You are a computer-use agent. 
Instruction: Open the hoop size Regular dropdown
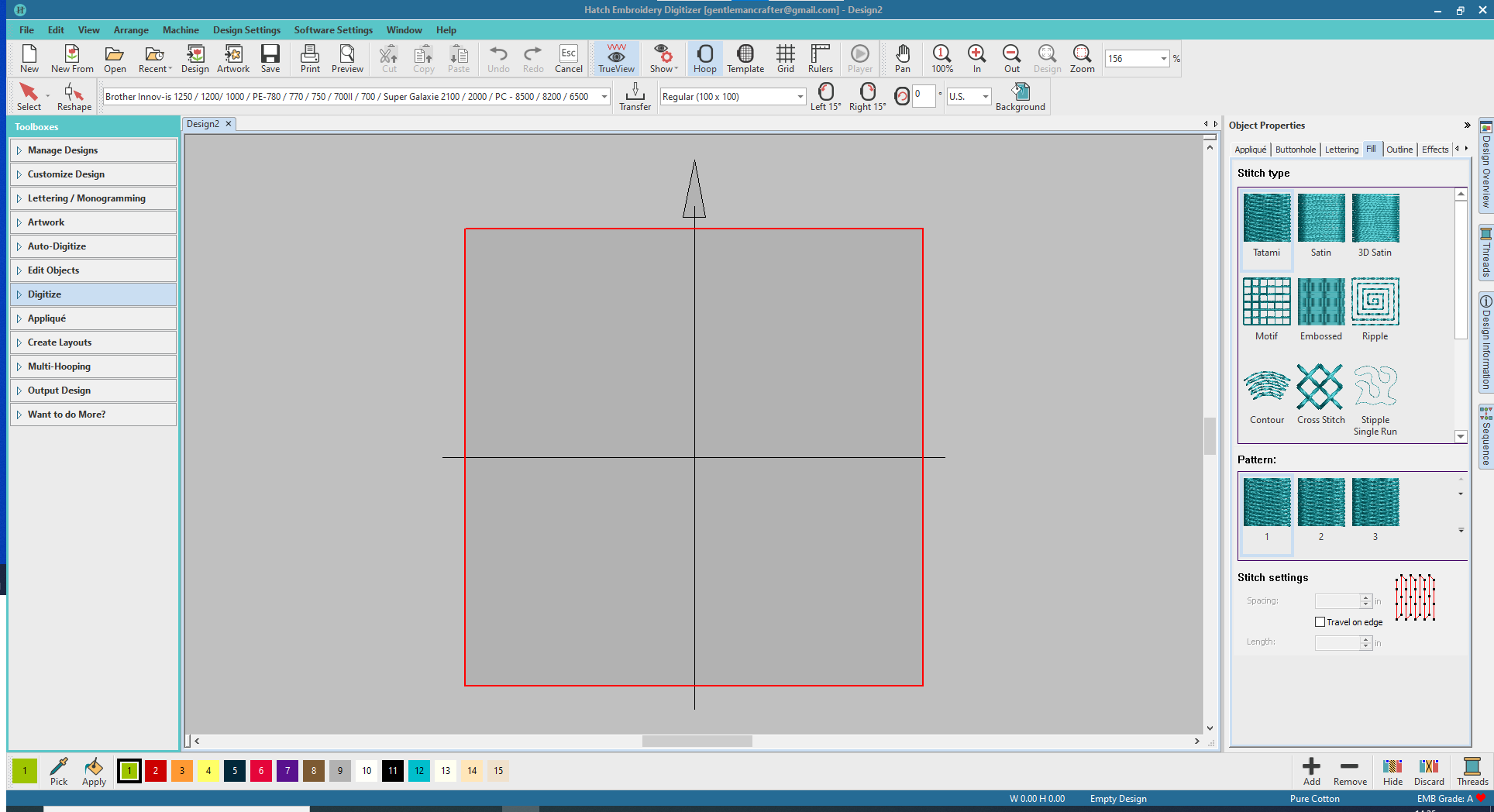[800, 97]
